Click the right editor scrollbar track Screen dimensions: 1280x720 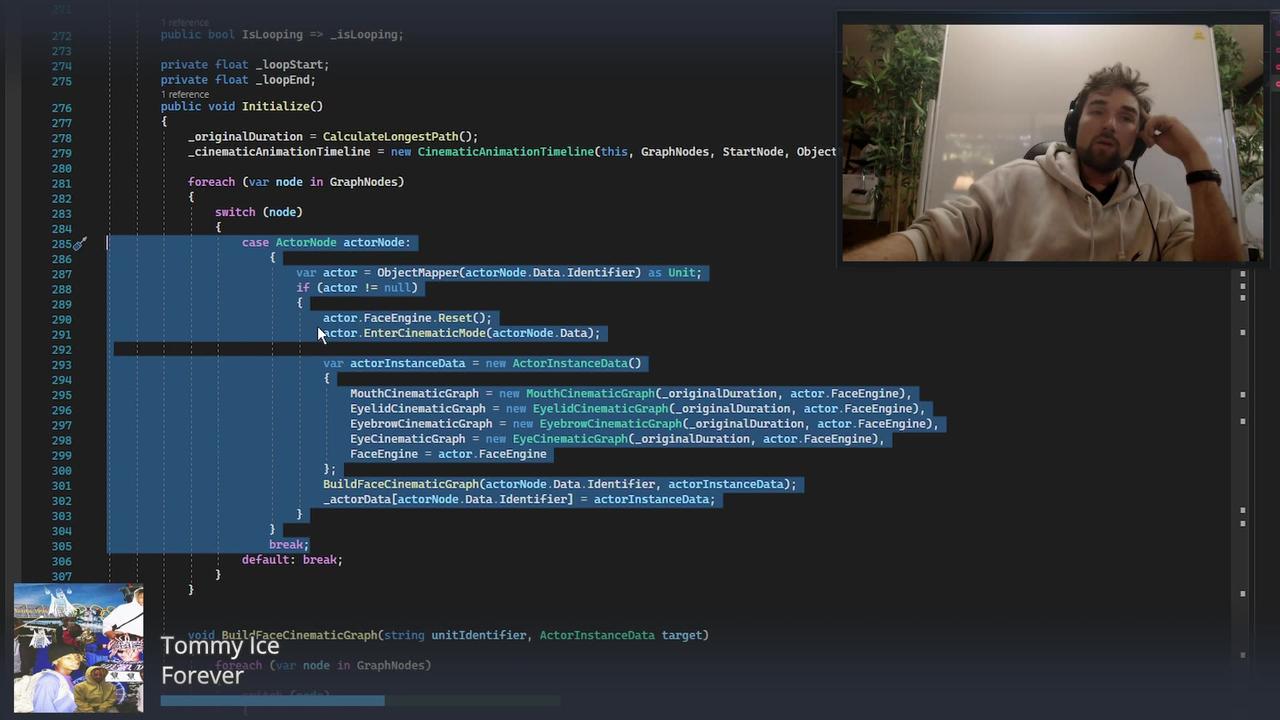tap(1242, 450)
